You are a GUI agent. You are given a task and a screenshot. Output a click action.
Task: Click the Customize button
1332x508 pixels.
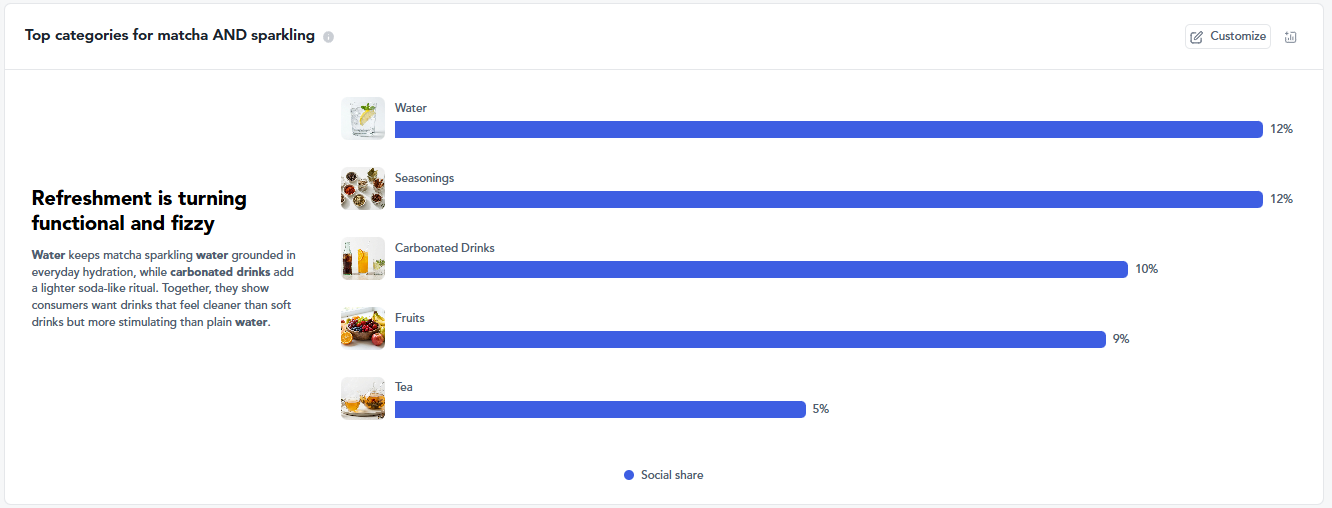click(1228, 37)
